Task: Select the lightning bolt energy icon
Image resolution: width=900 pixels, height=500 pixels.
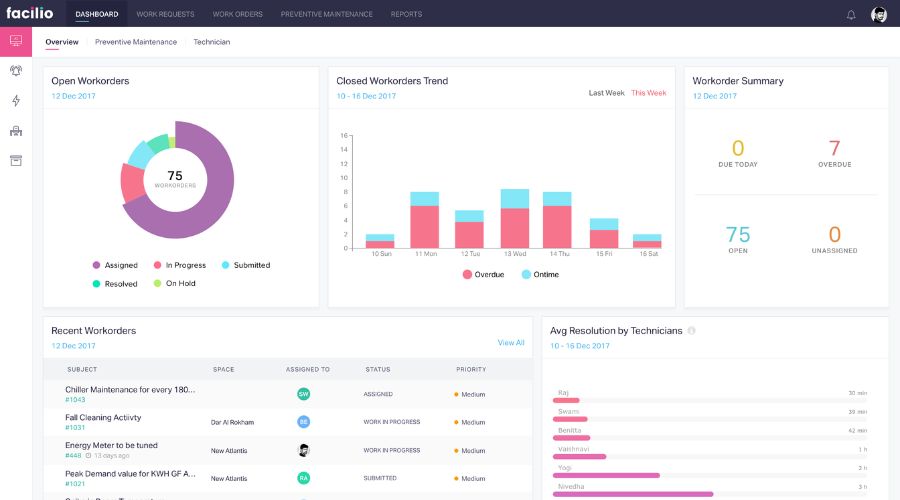Action: tap(16, 101)
